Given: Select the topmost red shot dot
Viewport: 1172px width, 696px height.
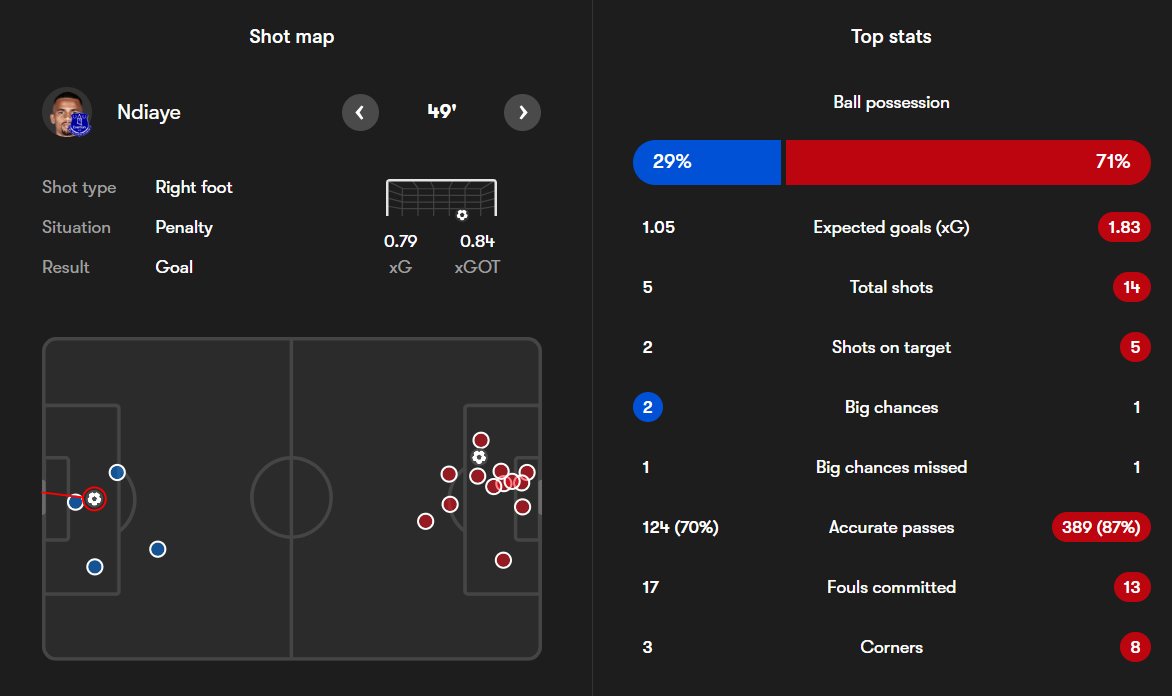Looking at the screenshot, I should coord(481,440).
